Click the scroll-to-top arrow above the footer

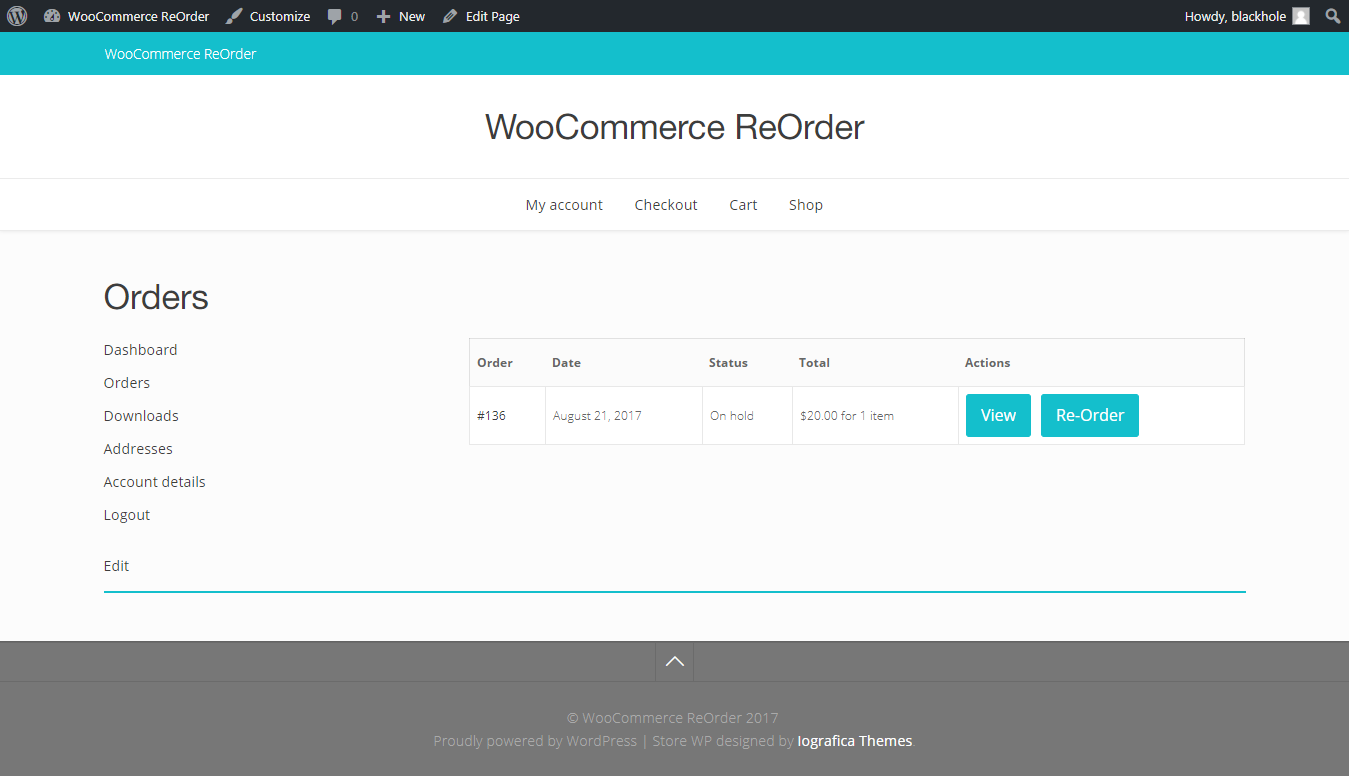pyautogui.click(x=673, y=661)
